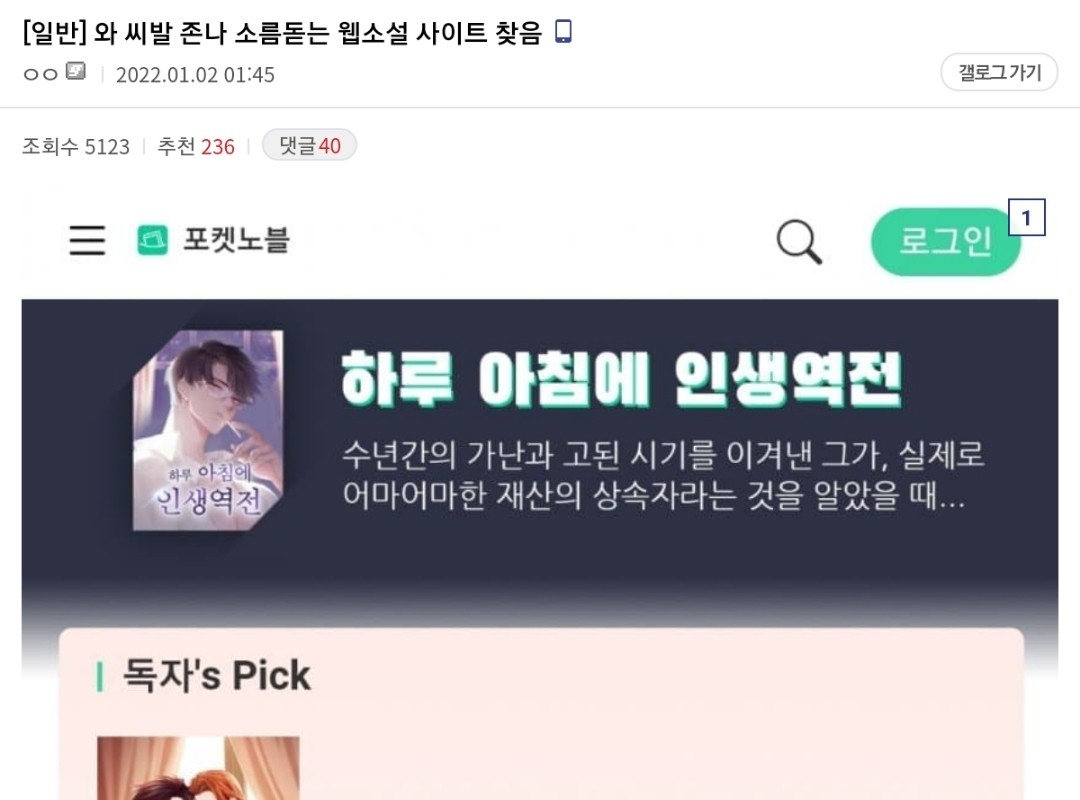Click the 조회수 5123 view count
This screenshot has width=1080, height=800.
[76, 146]
